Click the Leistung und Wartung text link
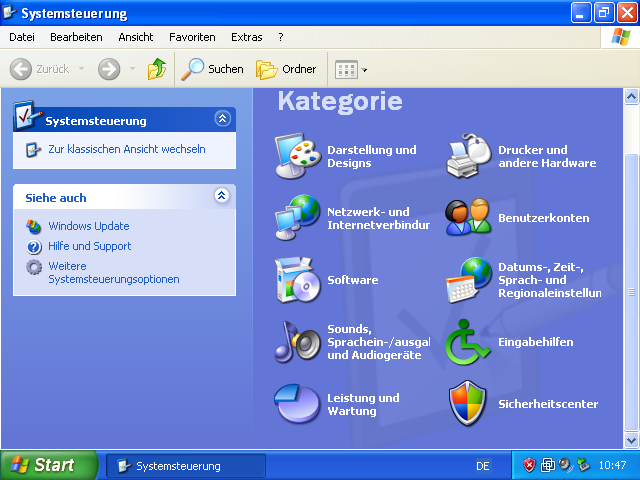640x480 pixels. [363, 404]
